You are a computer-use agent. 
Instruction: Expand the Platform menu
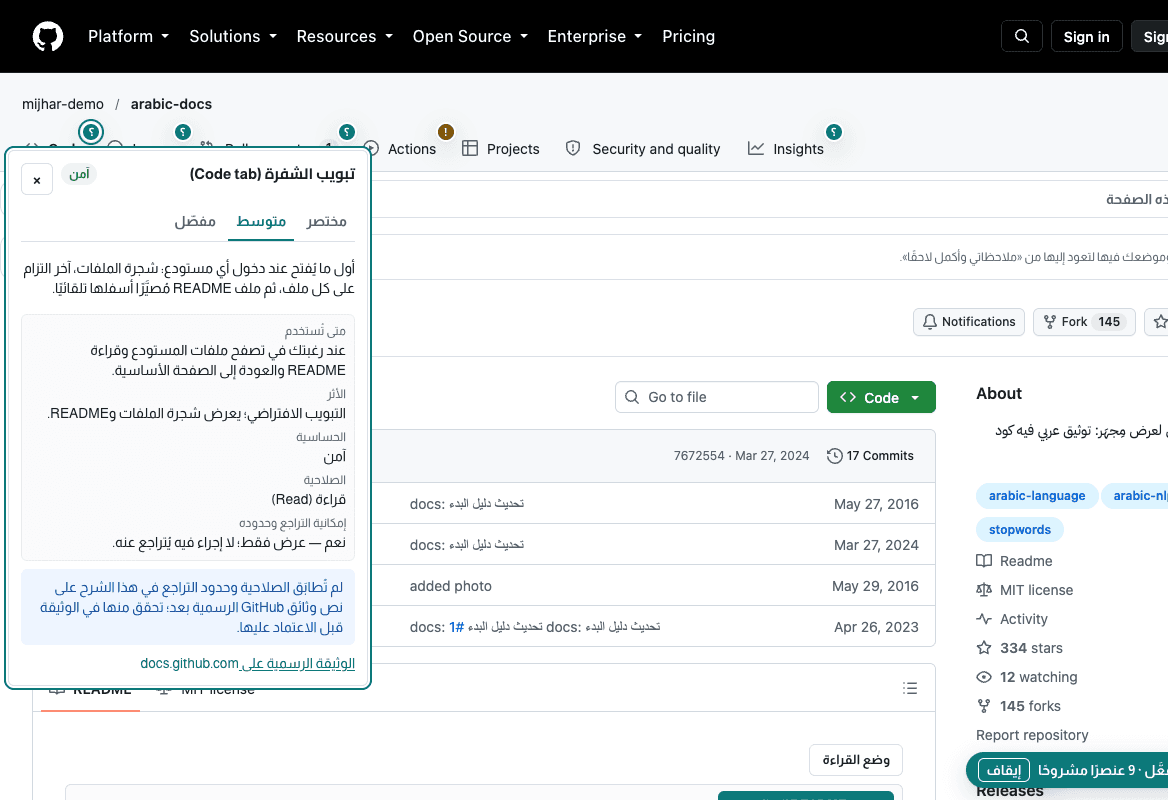128,36
